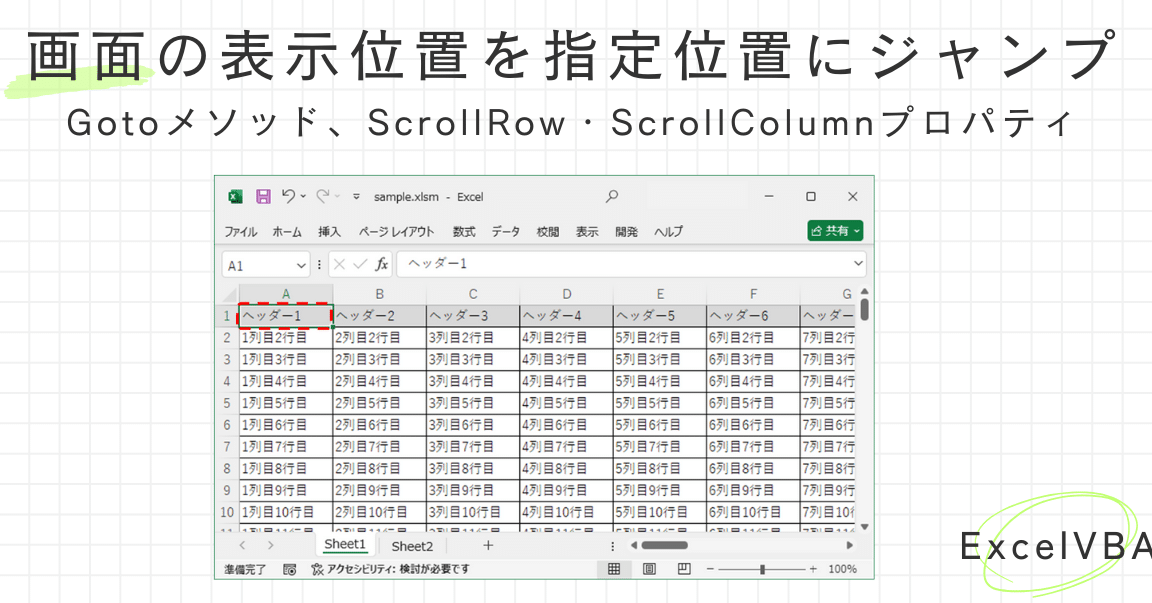Click the Undo icon

291,197
